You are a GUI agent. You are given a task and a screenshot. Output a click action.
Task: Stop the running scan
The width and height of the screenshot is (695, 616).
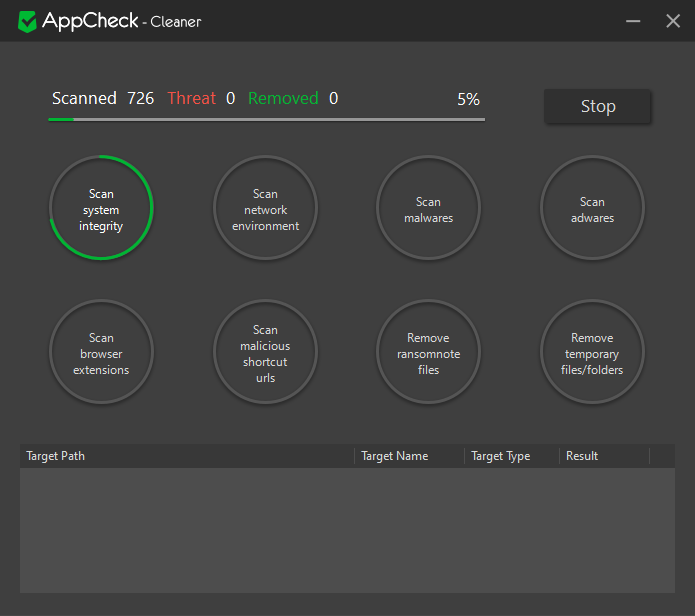(597, 106)
